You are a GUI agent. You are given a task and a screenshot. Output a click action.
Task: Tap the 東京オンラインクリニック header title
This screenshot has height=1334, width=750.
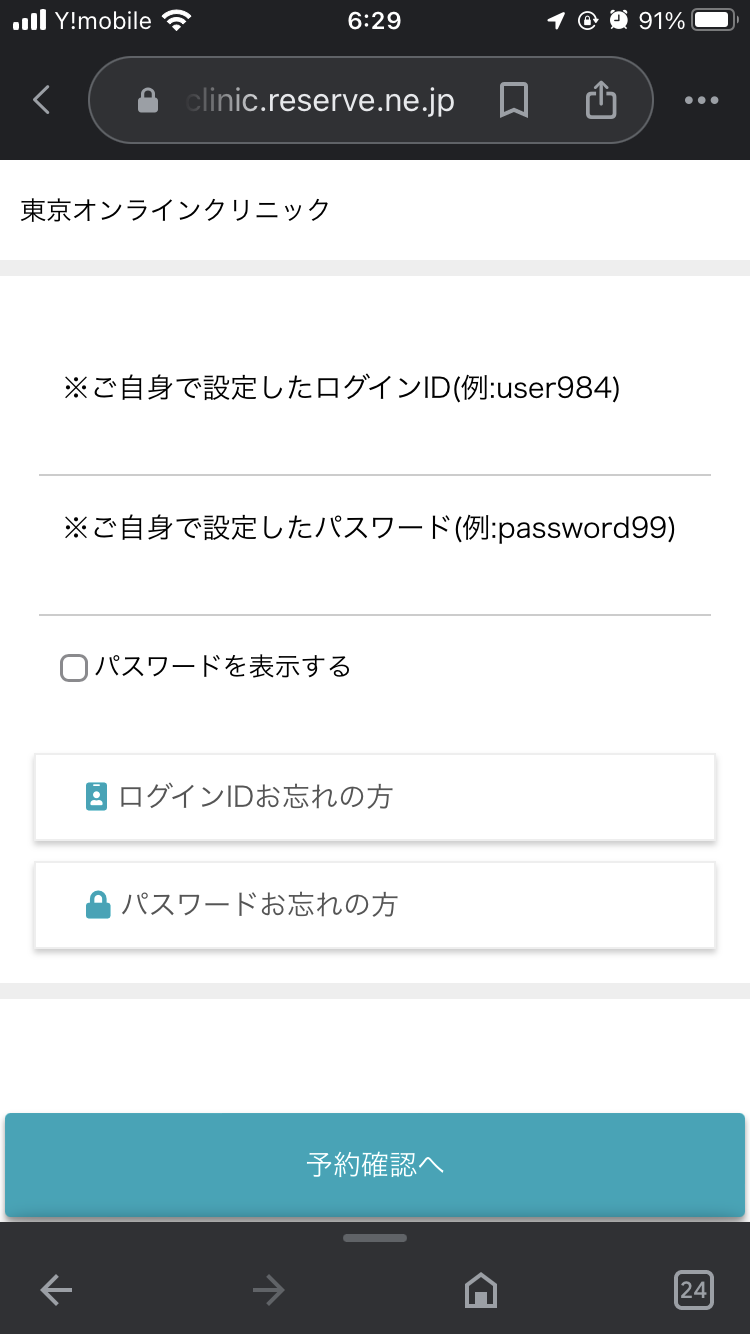175,210
